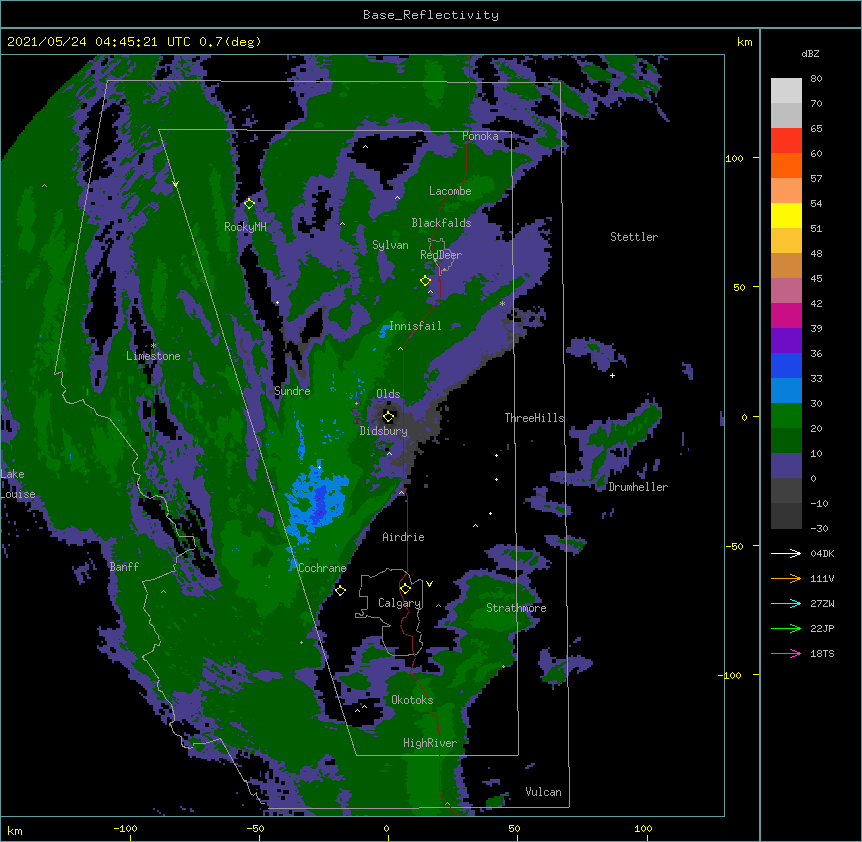Click the Calgary city label

click(x=400, y=603)
